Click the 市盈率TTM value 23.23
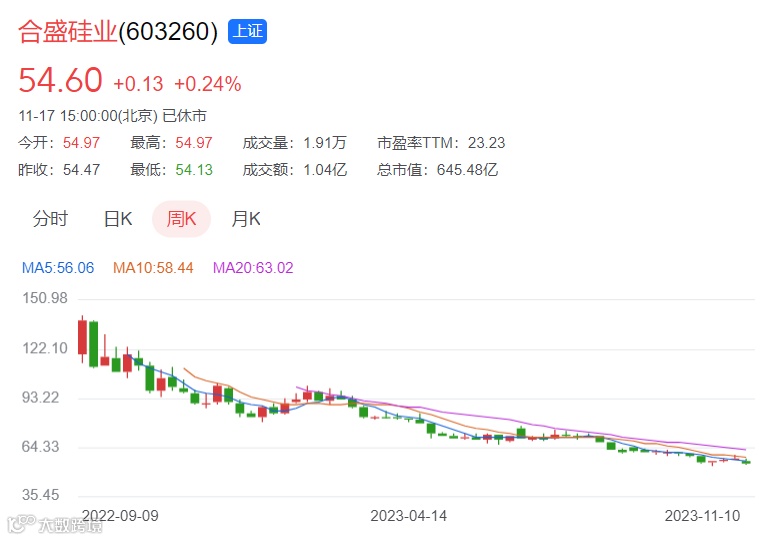The width and height of the screenshot is (776, 540). click(x=486, y=143)
